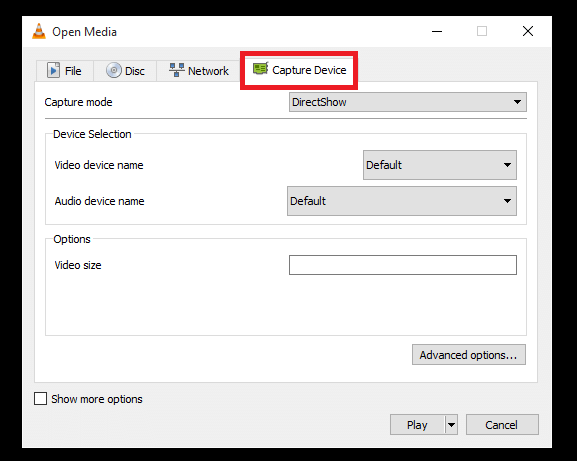Image resolution: width=577 pixels, height=461 pixels.
Task: Click the maximize button in title bar
Action: click(482, 32)
